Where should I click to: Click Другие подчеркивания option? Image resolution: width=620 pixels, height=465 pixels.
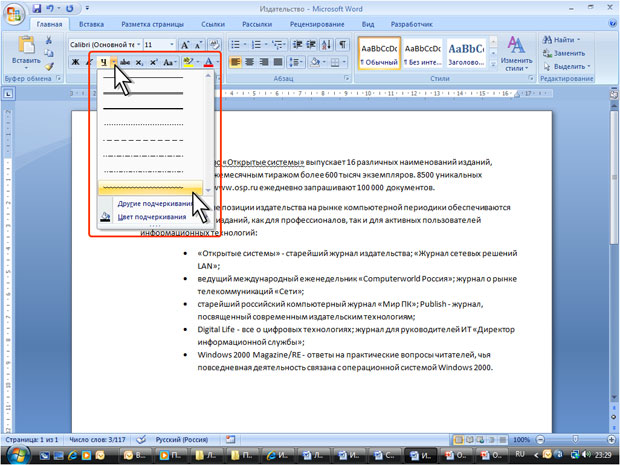[x=155, y=204]
